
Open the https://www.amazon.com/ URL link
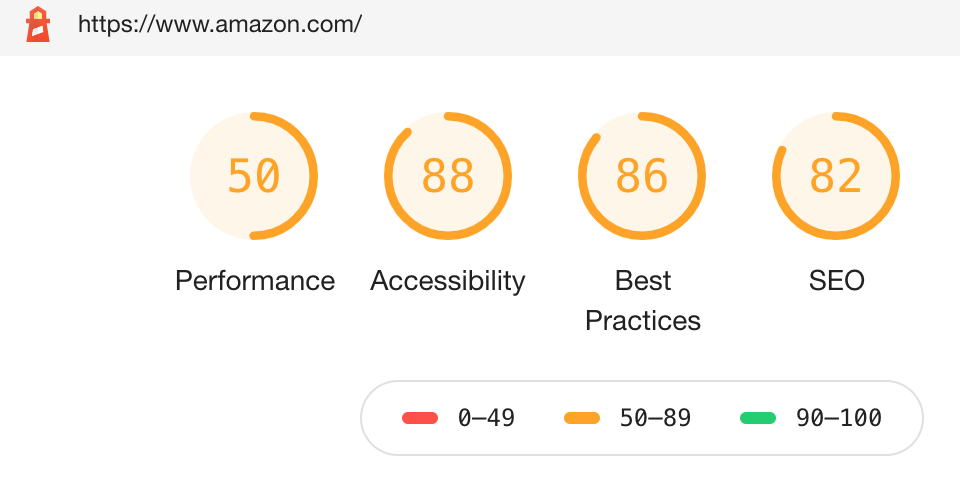pos(220,24)
